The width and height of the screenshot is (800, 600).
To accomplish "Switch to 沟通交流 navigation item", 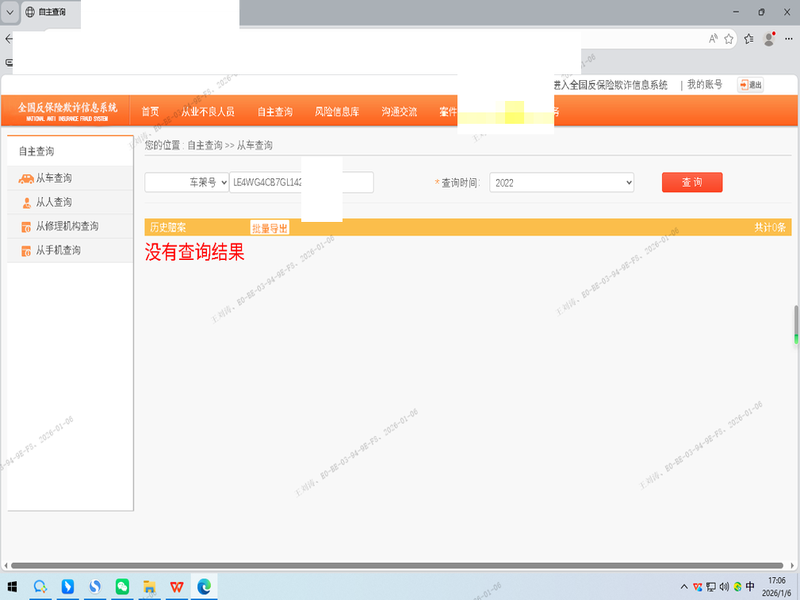I will pos(399,112).
